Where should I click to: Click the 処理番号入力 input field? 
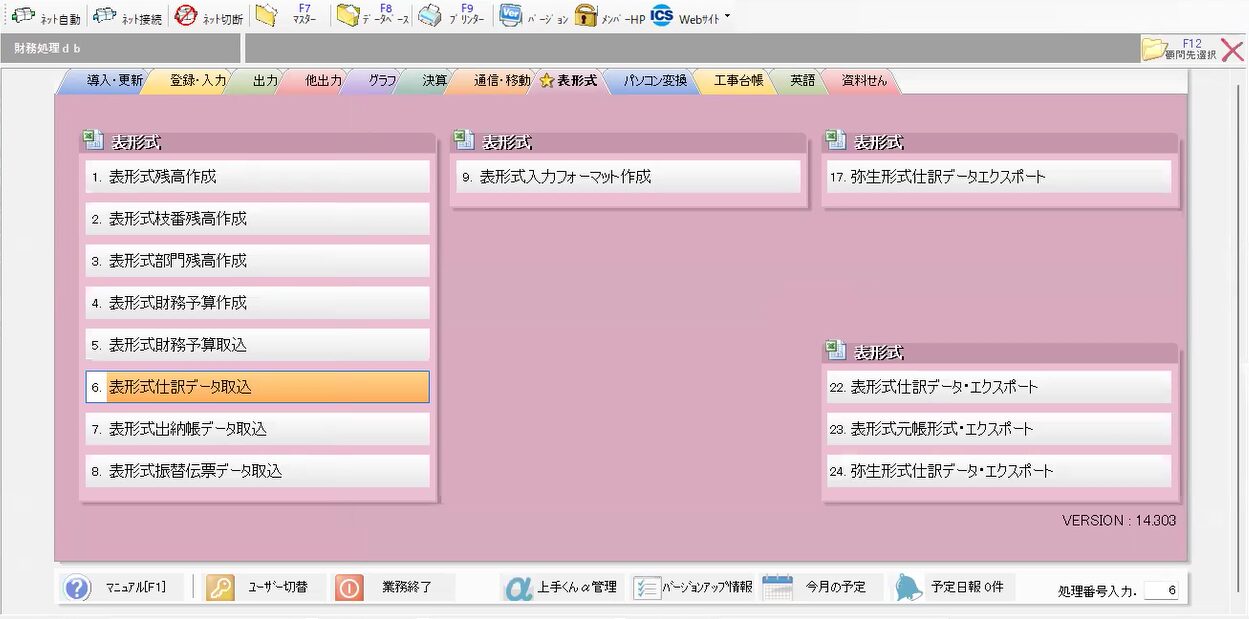[1161, 591]
